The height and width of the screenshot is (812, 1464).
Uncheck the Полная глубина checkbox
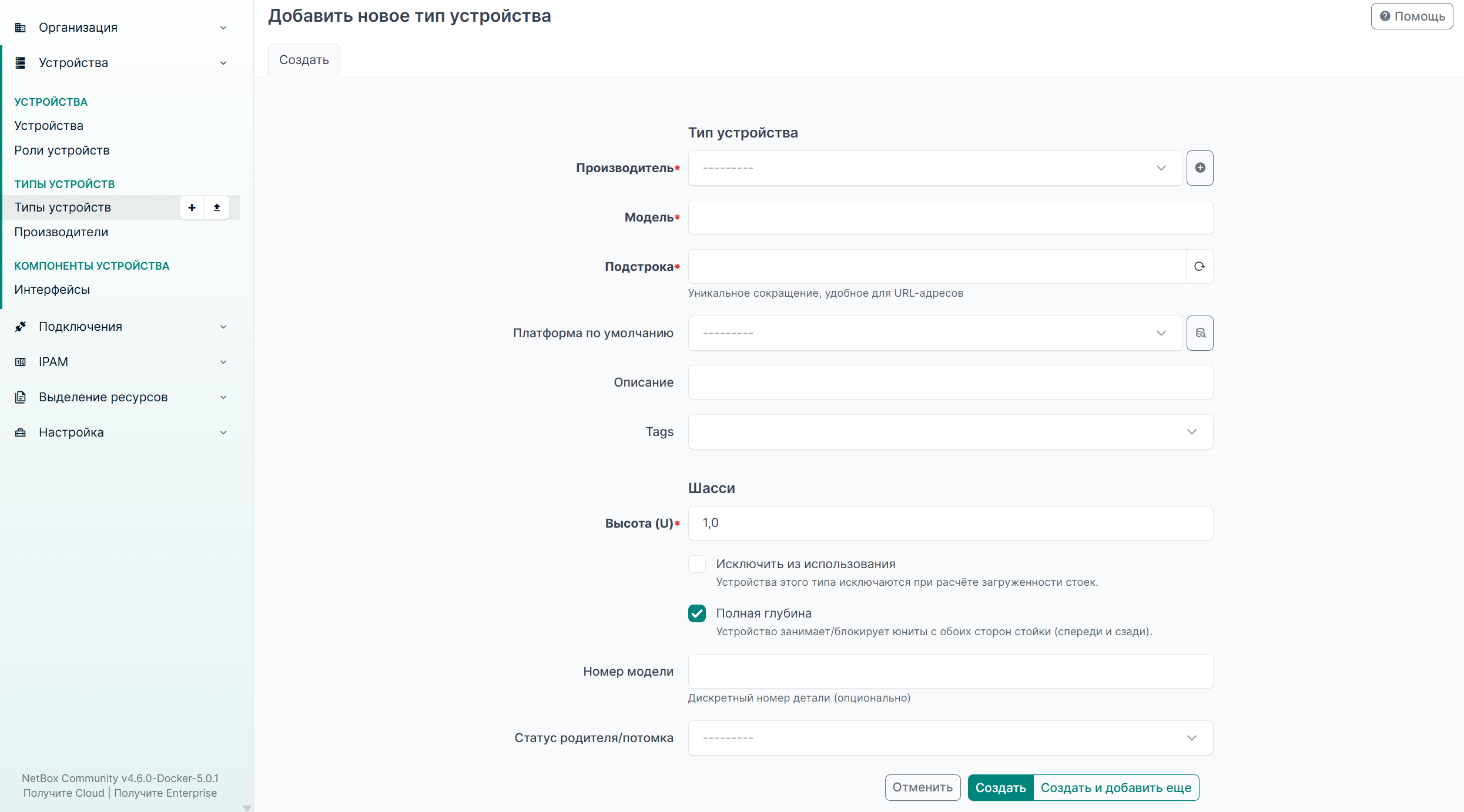[x=697, y=613]
